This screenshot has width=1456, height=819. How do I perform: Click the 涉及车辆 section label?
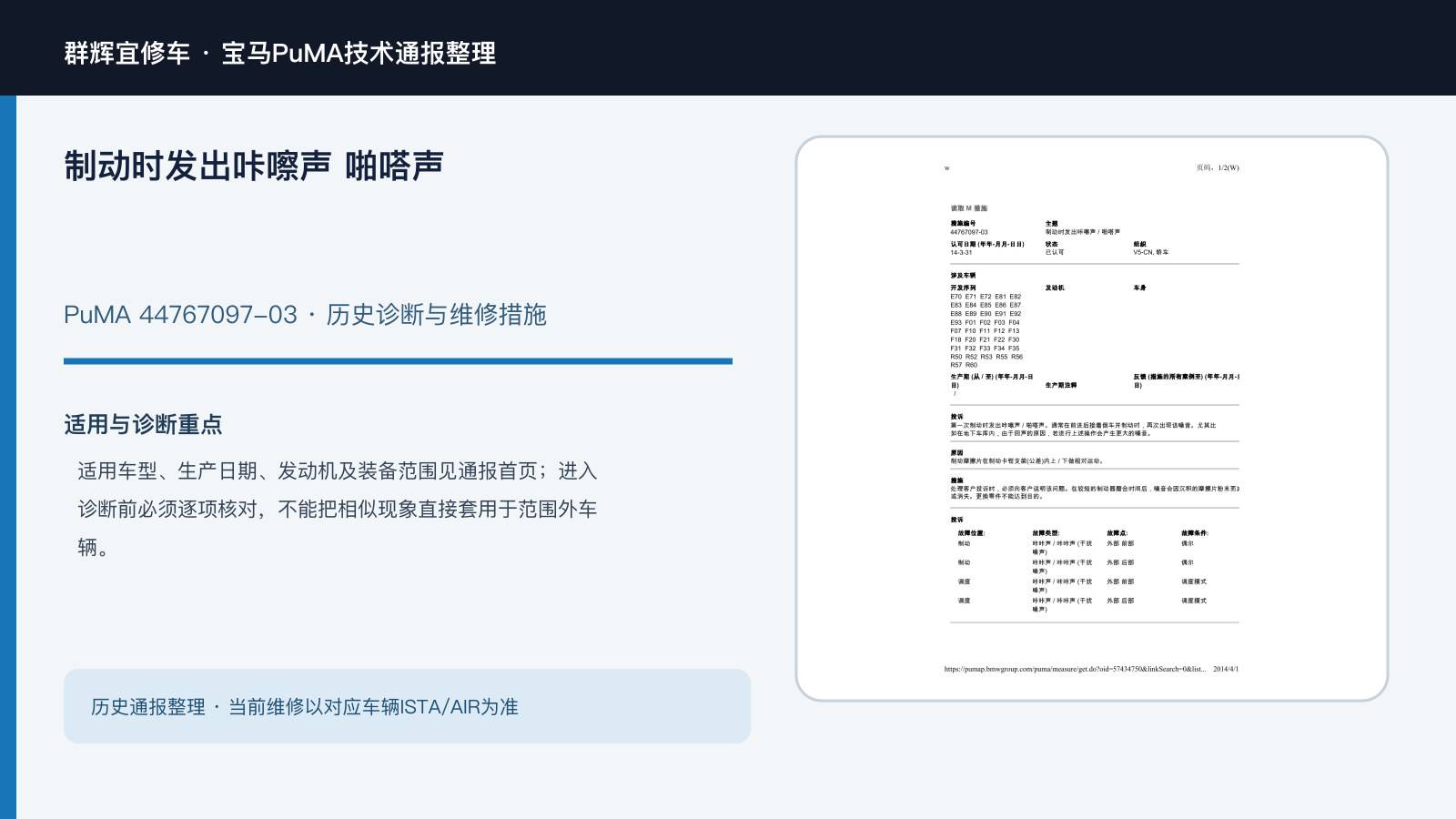click(x=963, y=275)
